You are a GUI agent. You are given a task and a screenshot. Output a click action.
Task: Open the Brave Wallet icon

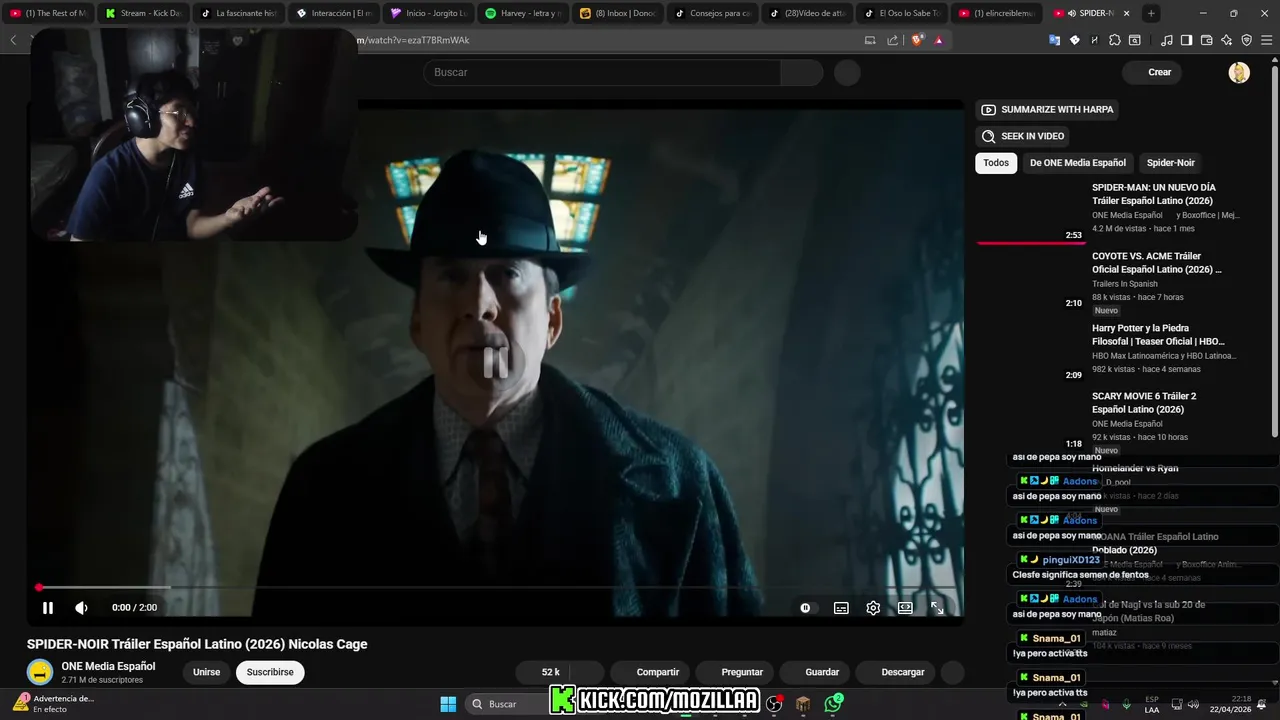click(x=1206, y=40)
